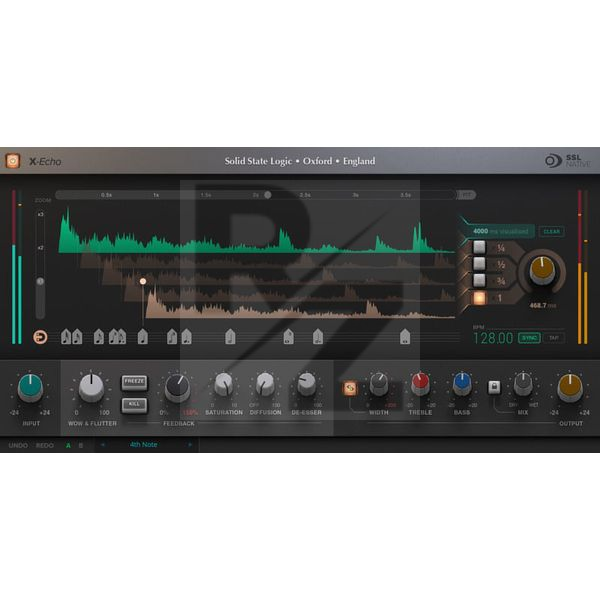Click the TAP tempo button
600x600 pixels.
coord(554,338)
